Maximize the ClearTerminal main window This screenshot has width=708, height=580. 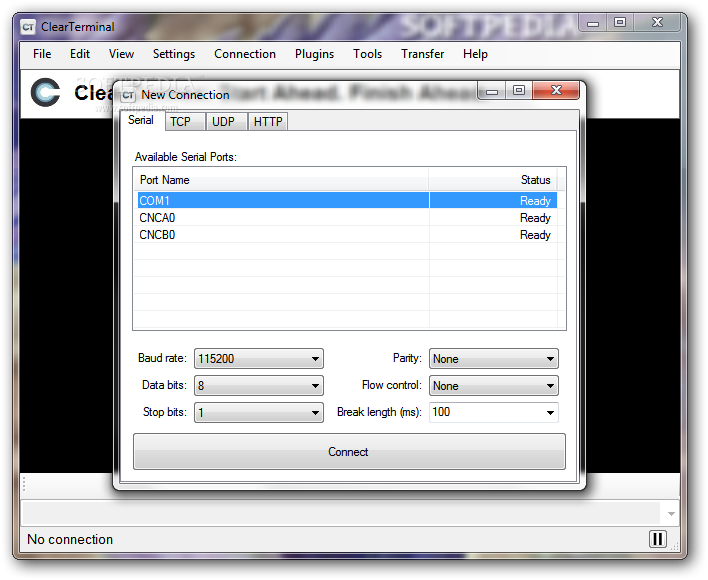pos(620,22)
